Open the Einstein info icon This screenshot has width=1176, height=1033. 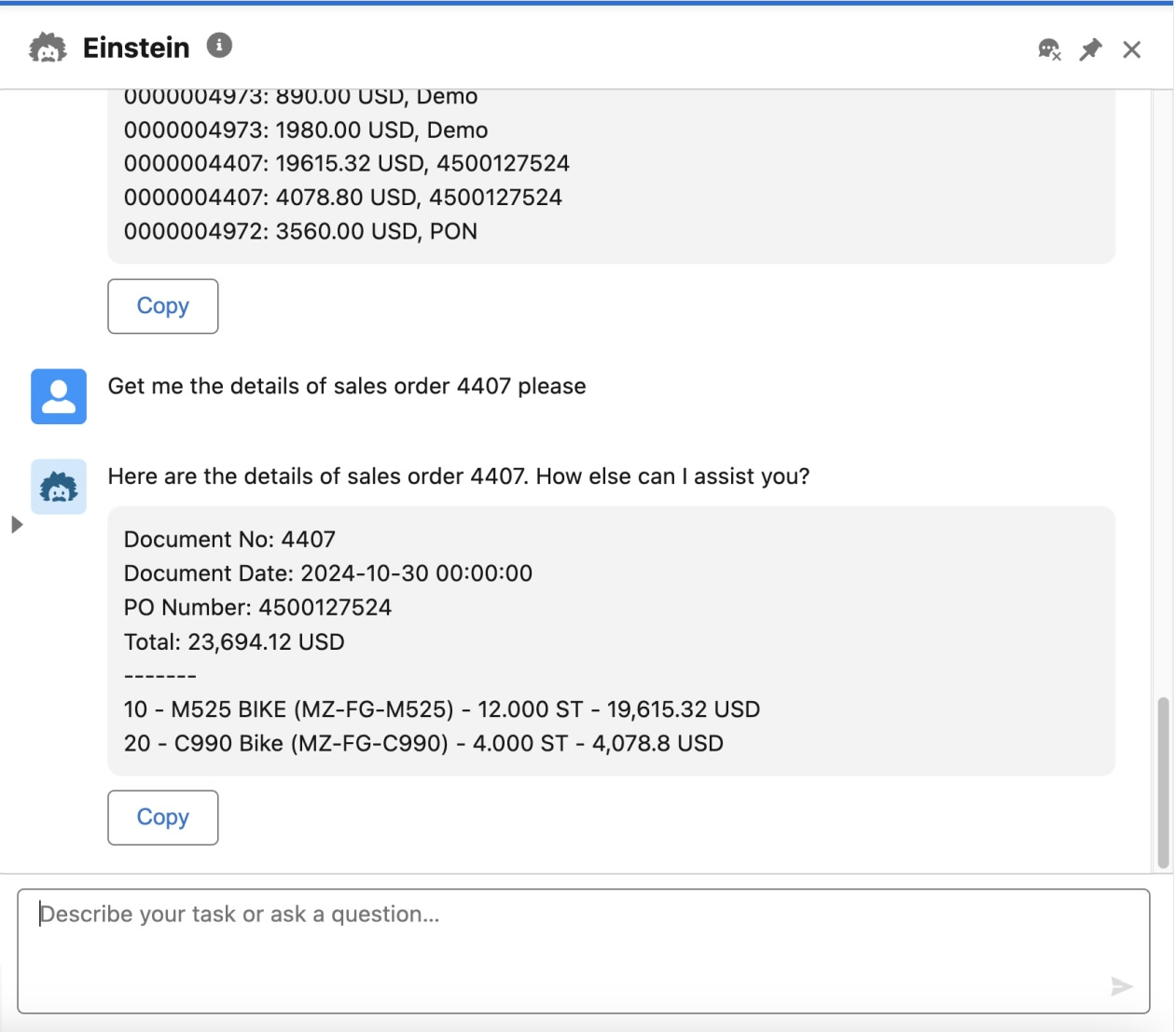click(x=219, y=45)
